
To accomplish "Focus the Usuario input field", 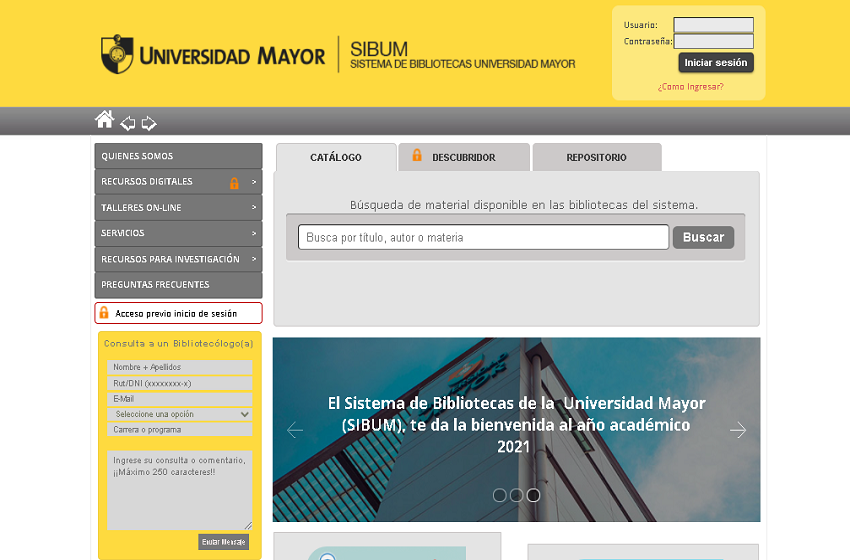I will tap(713, 25).
